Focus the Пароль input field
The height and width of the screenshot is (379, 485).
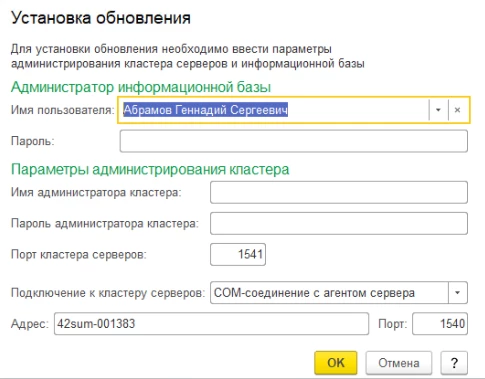point(294,141)
